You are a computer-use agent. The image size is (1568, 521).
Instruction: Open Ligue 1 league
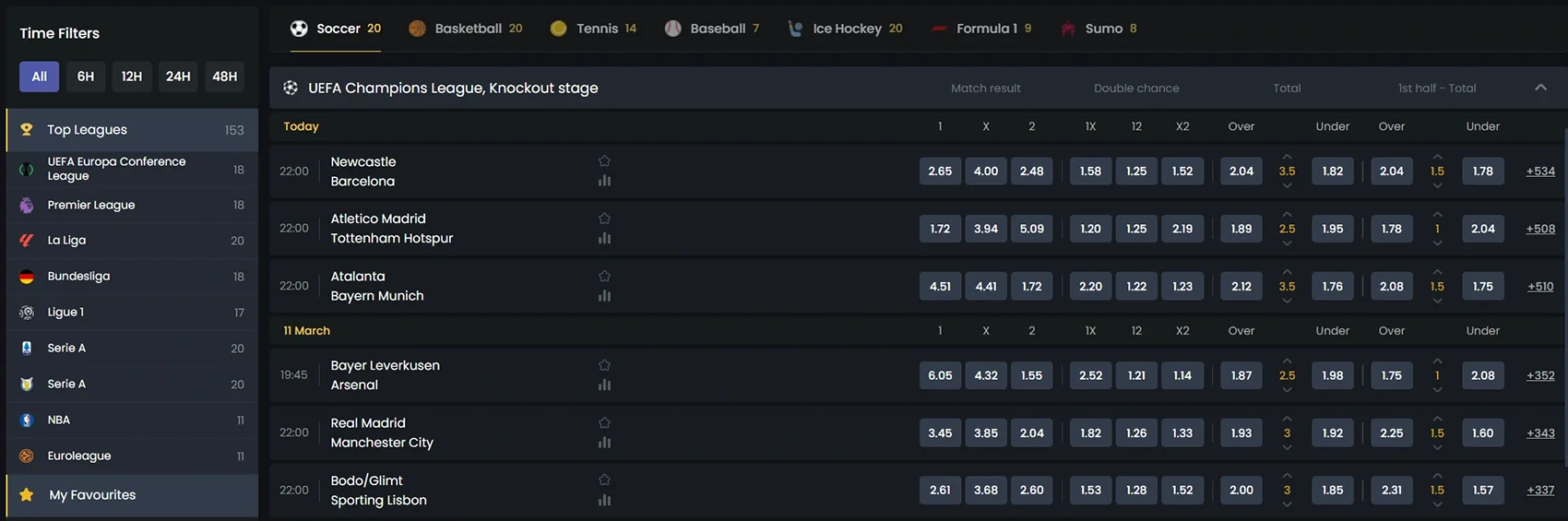tap(132, 312)
